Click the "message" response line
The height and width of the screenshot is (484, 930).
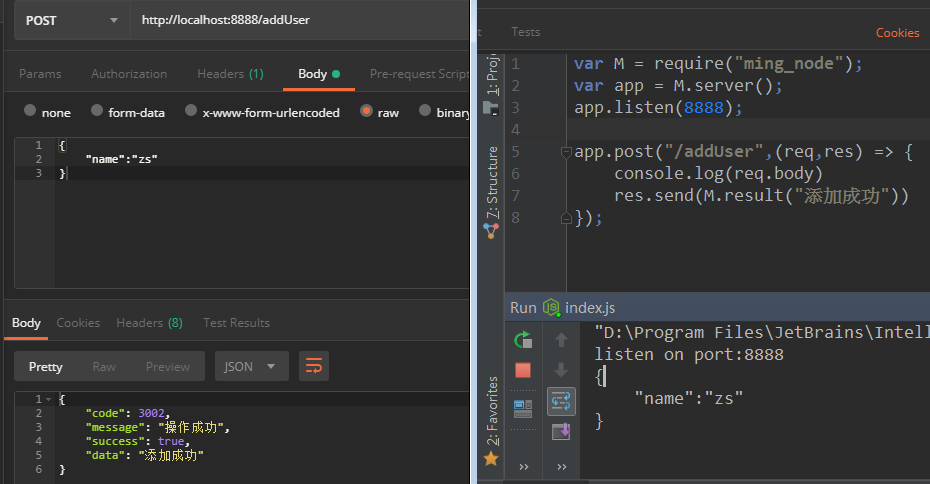tap(158, 427)
